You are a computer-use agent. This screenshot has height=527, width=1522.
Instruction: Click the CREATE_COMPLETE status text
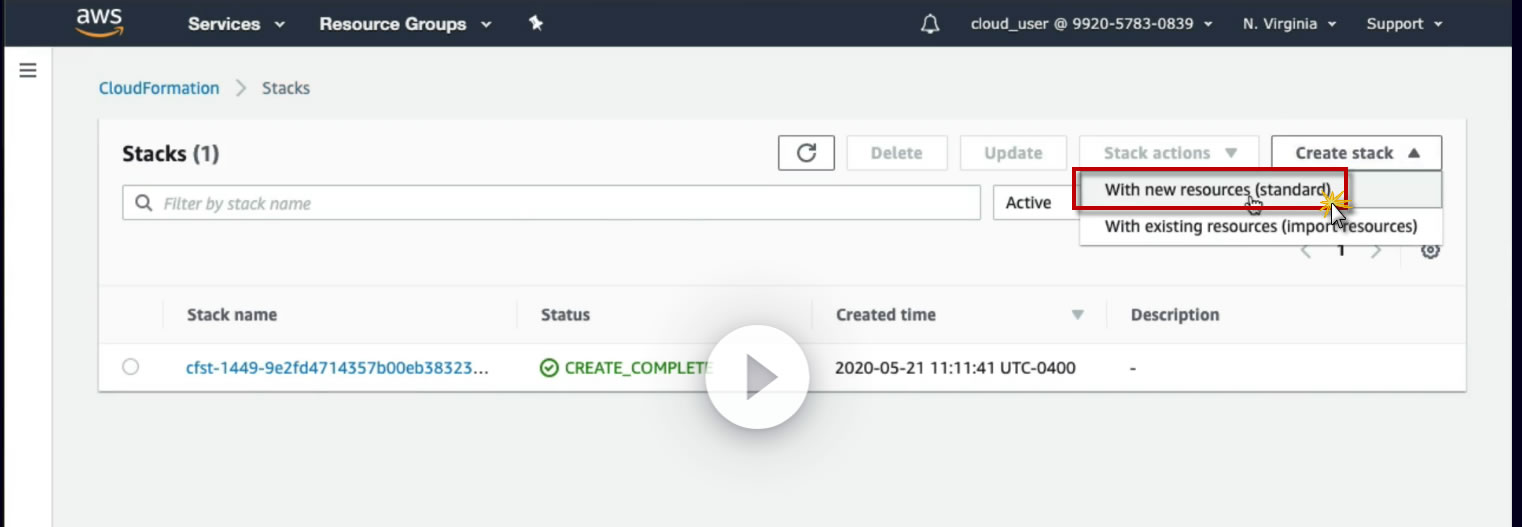pos(639,367)
